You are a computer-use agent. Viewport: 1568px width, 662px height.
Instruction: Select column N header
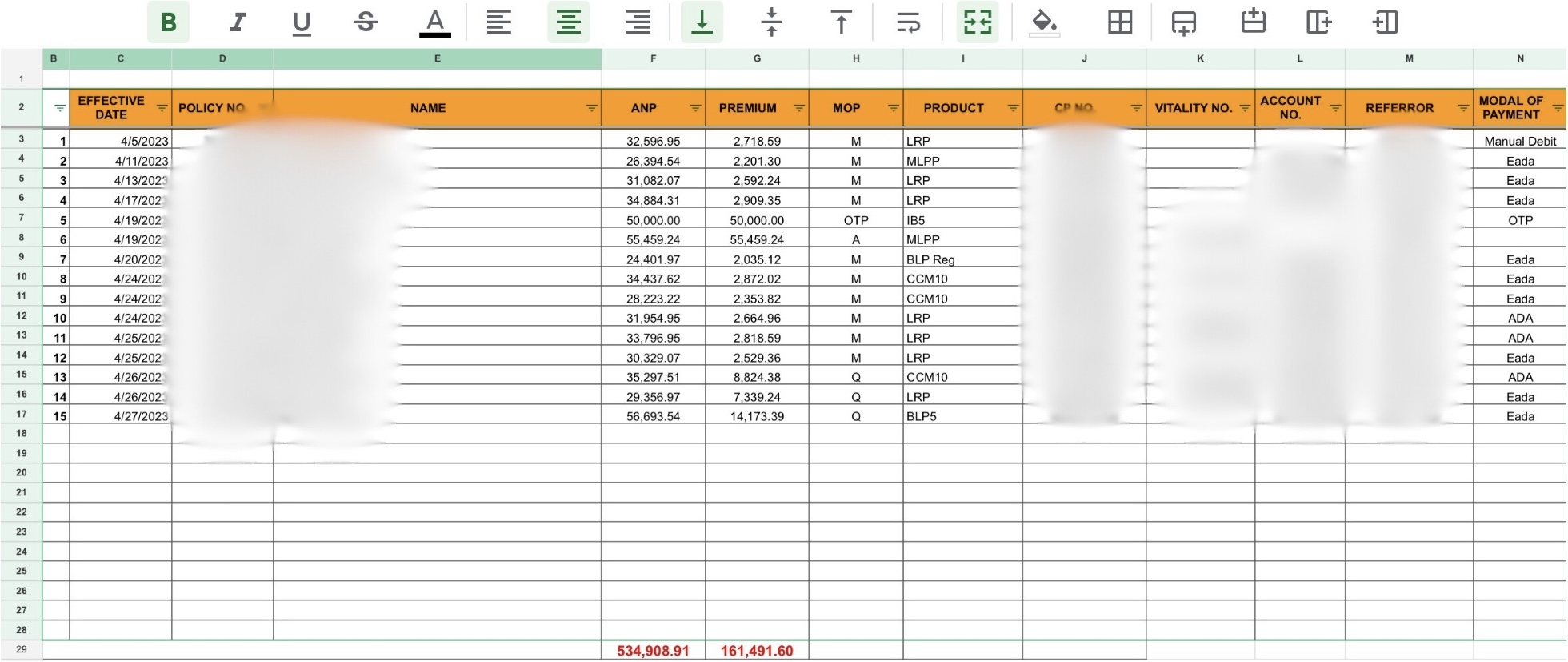click(x=1520, y=58)
